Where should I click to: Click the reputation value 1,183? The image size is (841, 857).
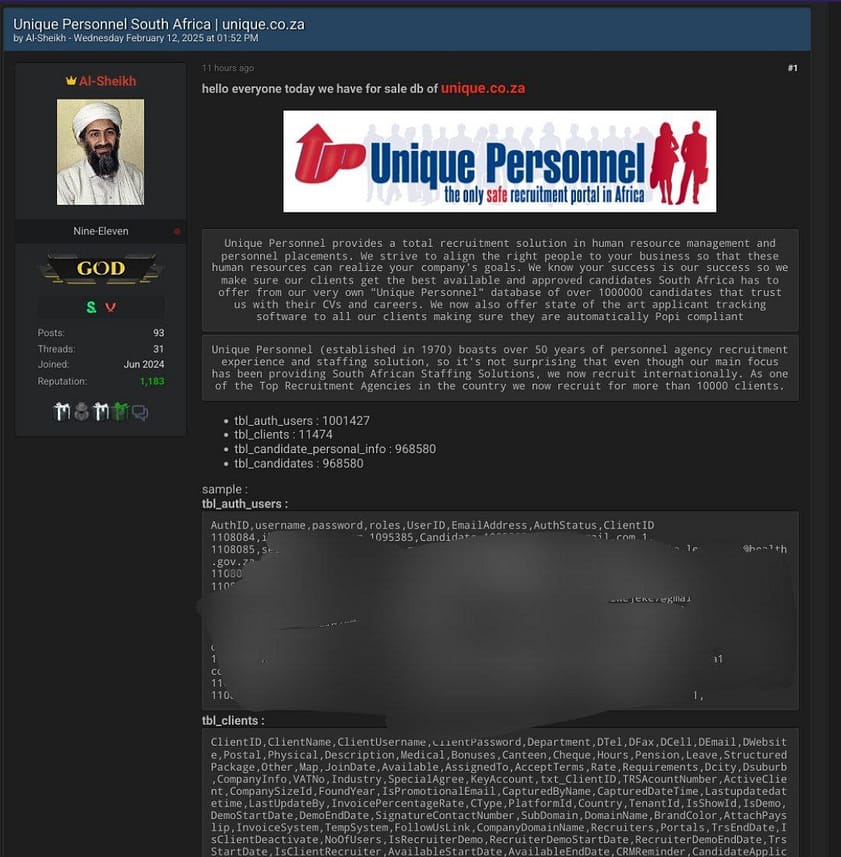152,381
